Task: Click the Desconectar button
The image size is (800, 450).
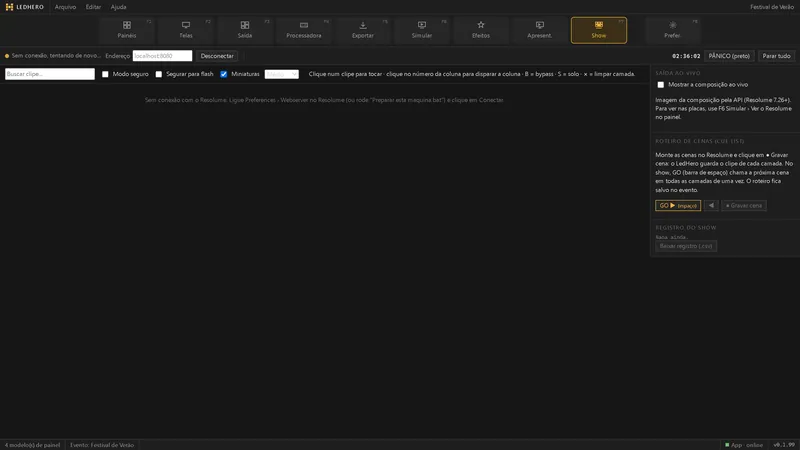Action: (x=217, y=56)
